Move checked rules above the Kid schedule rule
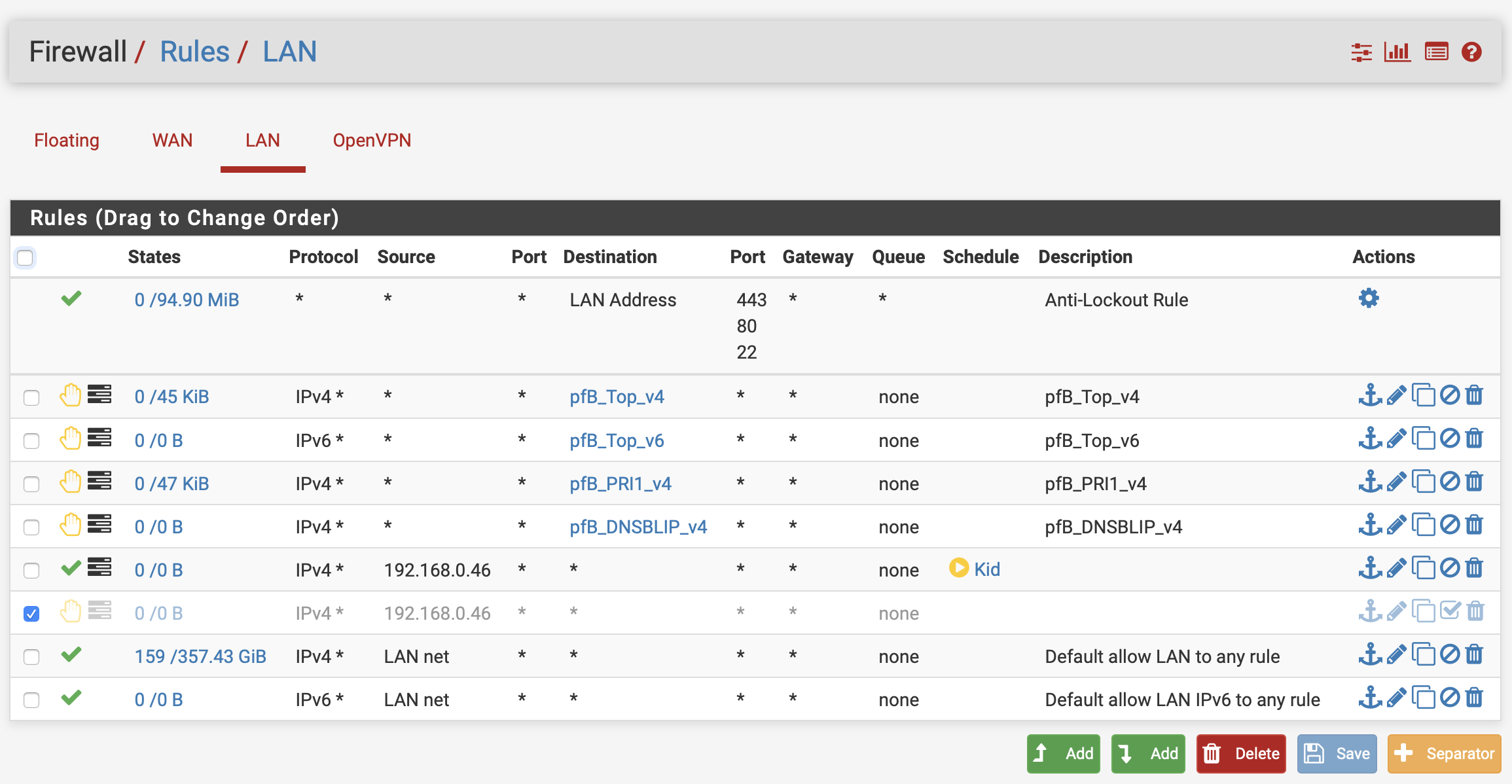The height and width of the screenshot is (784, 1512). pyautogui.click(x=1370, y=568)
